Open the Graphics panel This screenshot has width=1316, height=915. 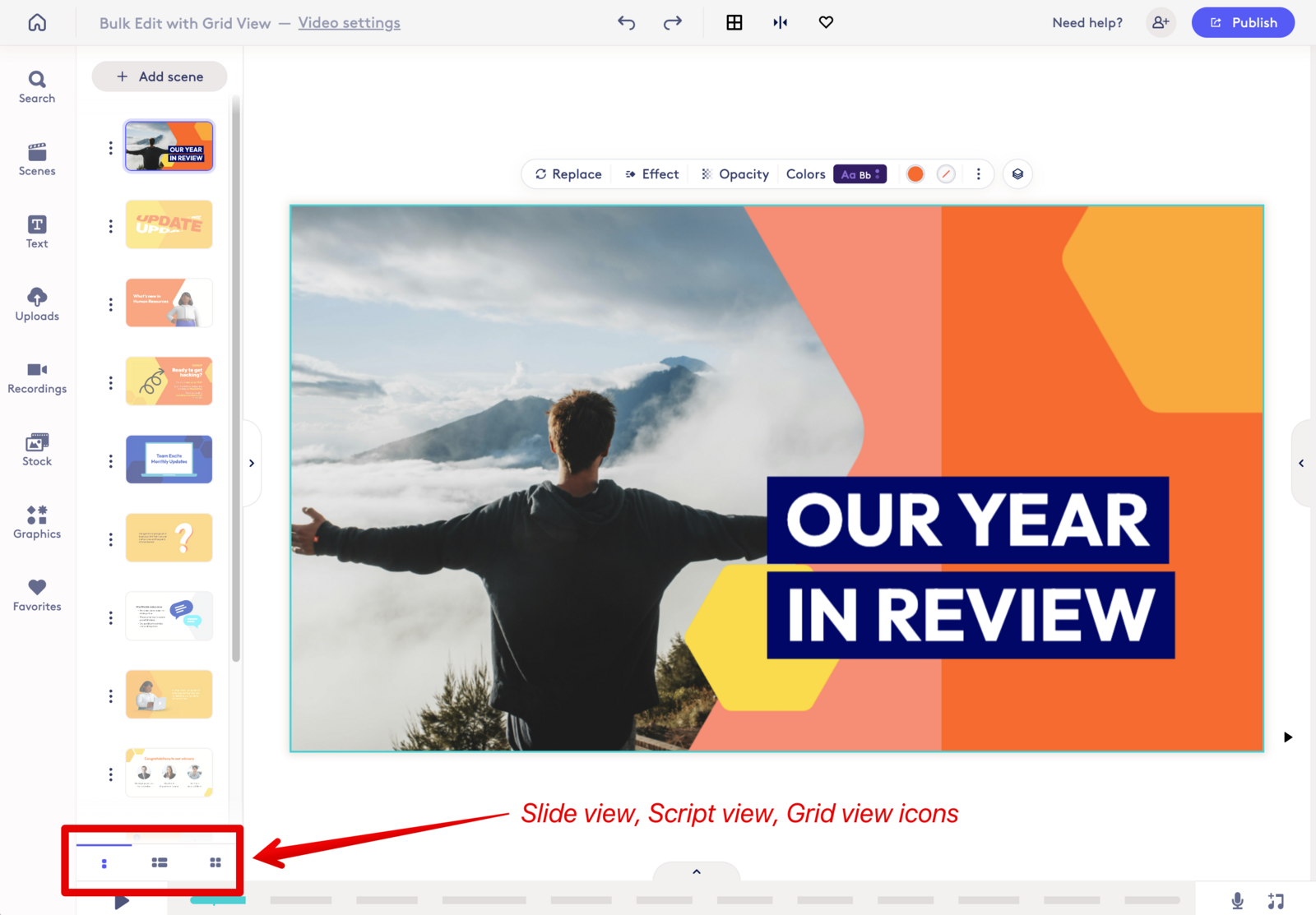37,522
